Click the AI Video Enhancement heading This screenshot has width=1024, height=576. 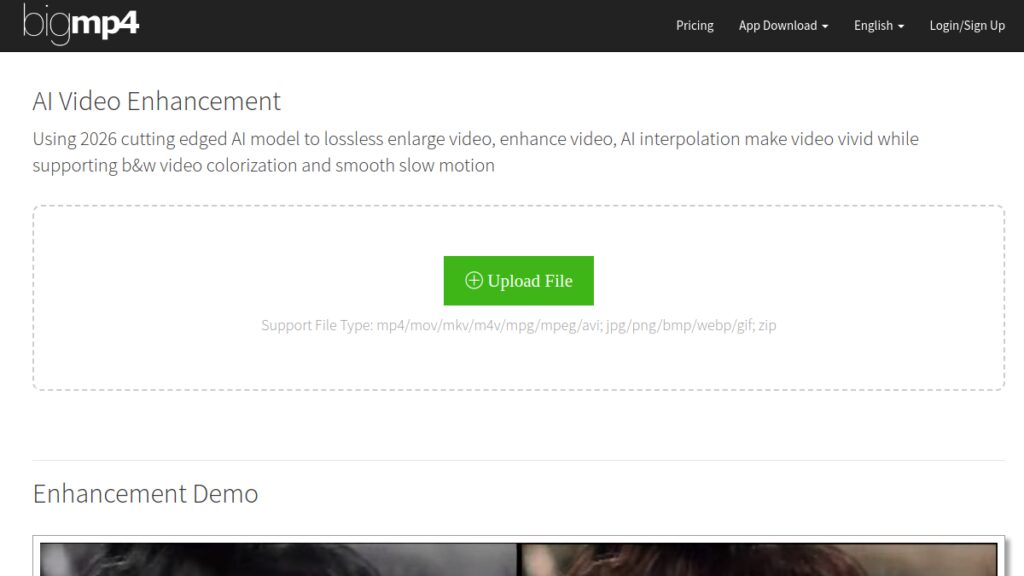tap(157, 101)
